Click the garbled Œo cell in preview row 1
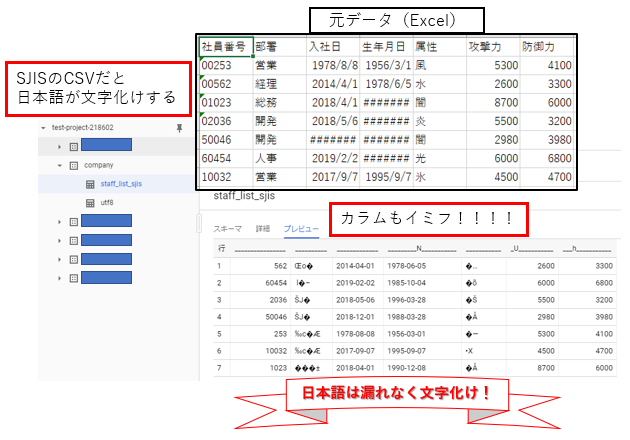This screenshot has height=440, width=630. (x=304, y=266)
